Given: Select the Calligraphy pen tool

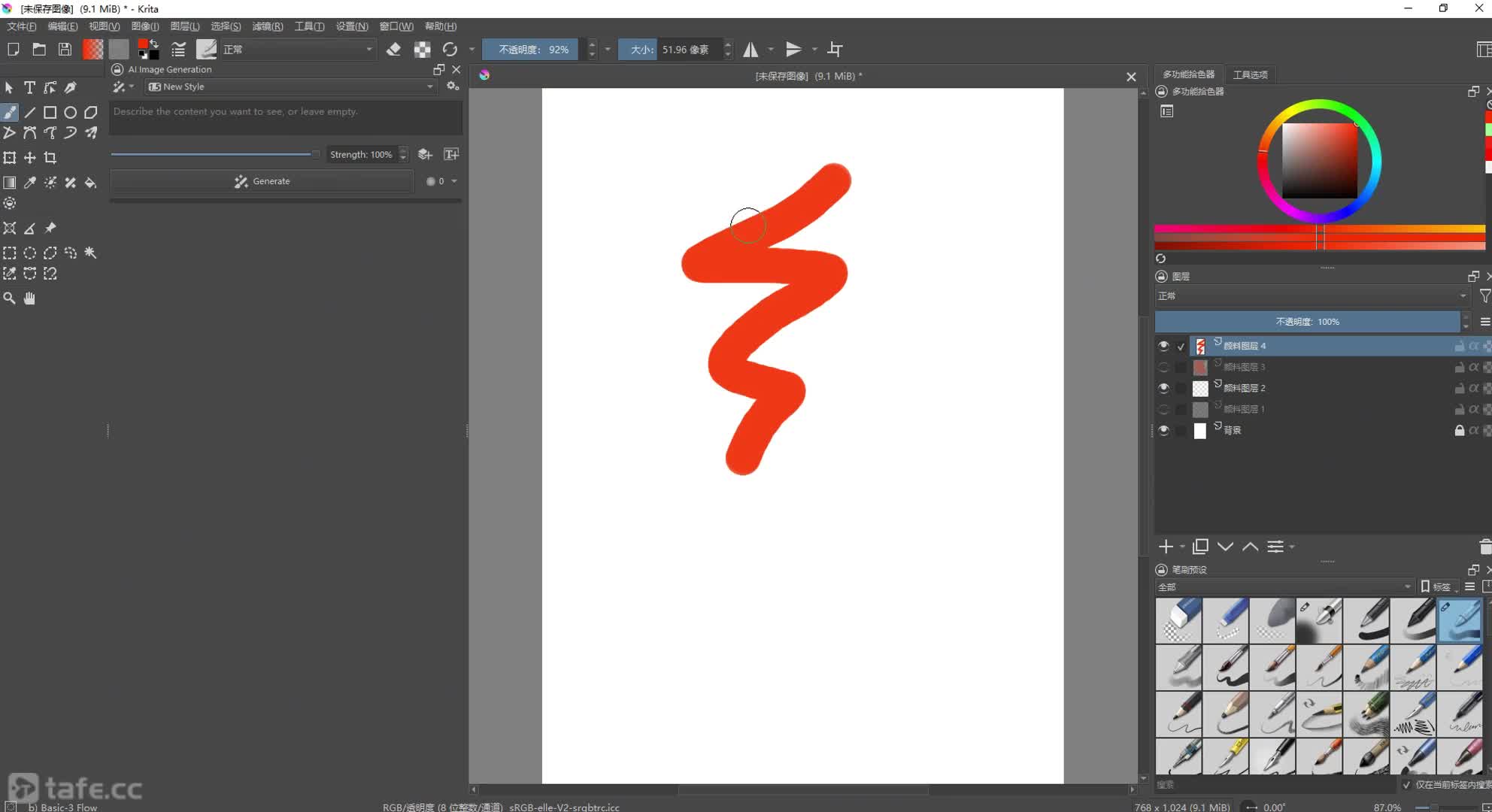Looking at the screenshot, I should [x=70, y=88].
